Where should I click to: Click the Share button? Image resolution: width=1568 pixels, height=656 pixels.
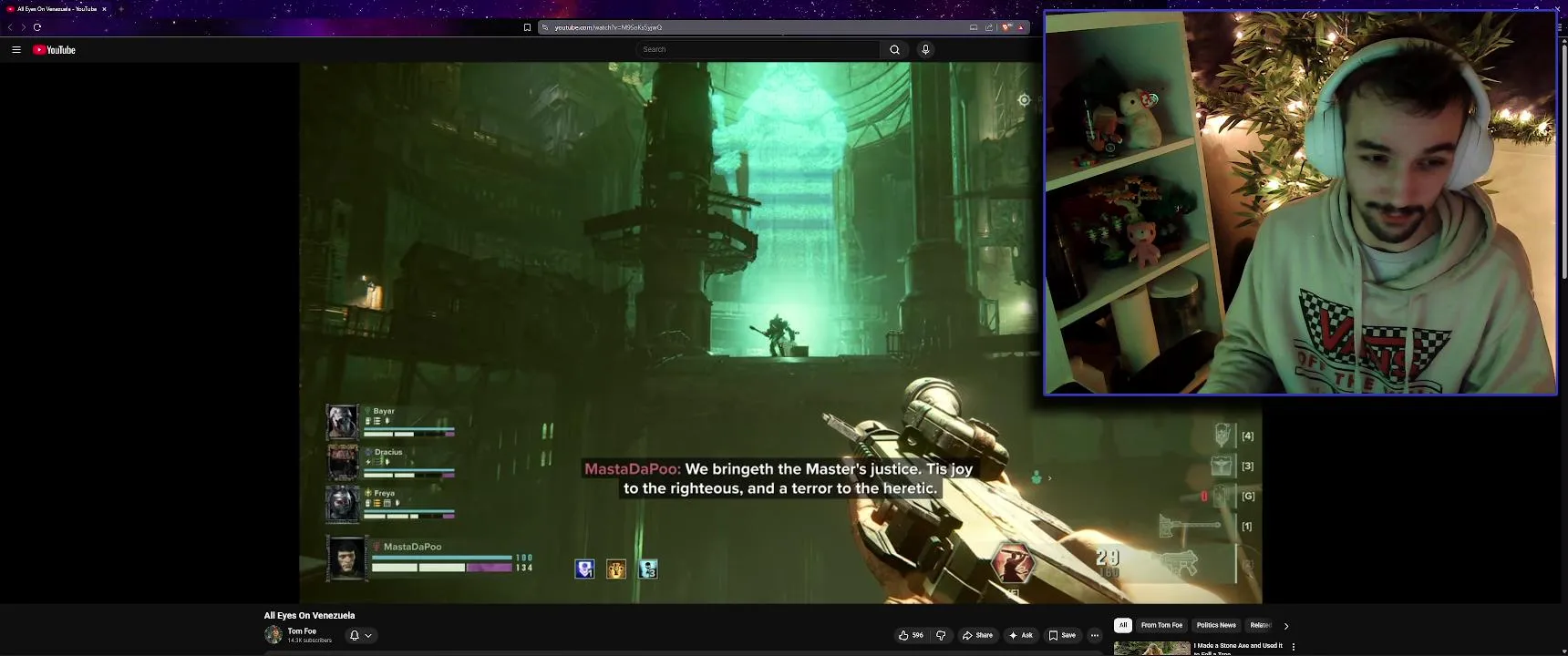977,635
